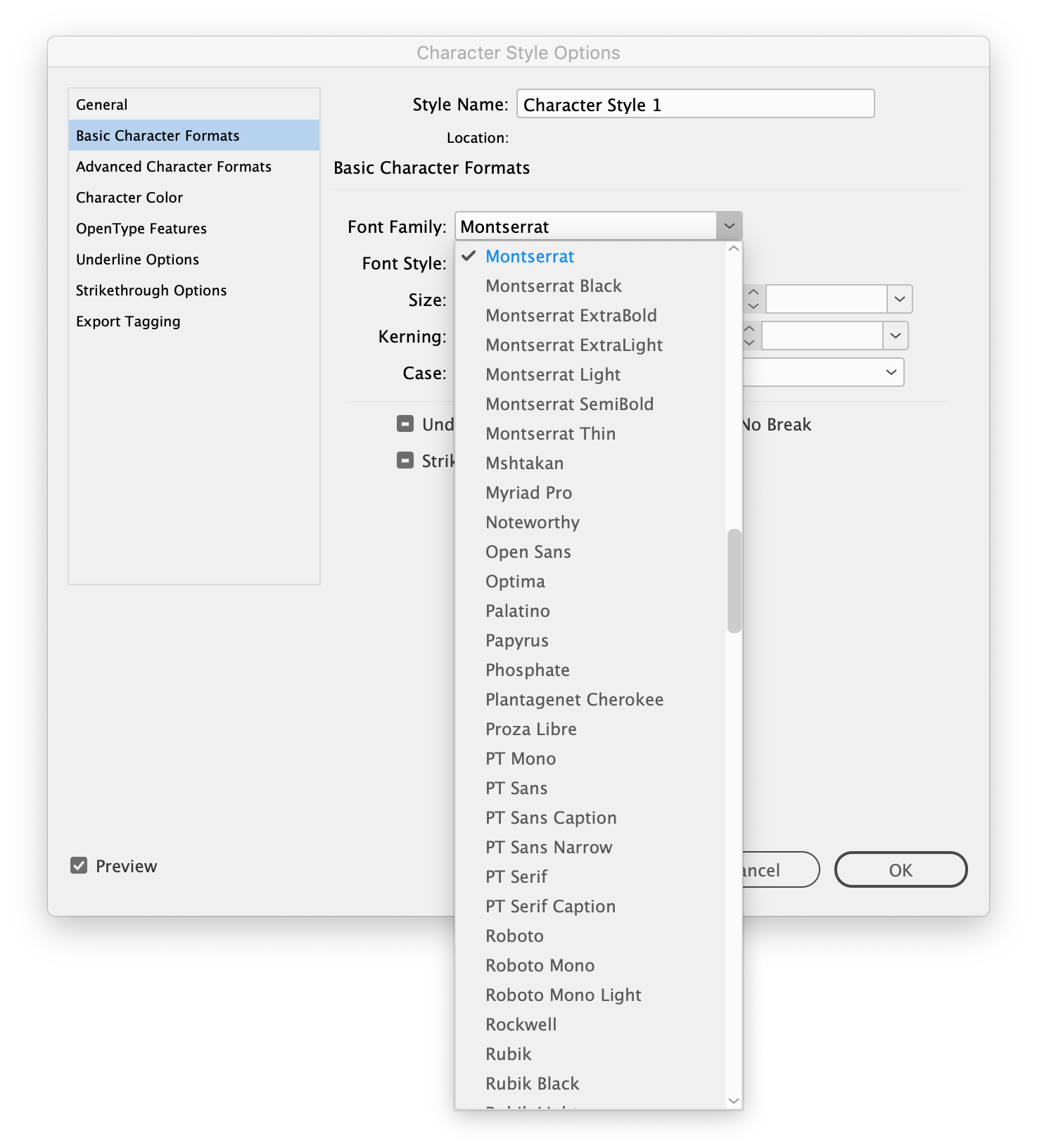Select PT Sans font

click(x=590, y=789)
